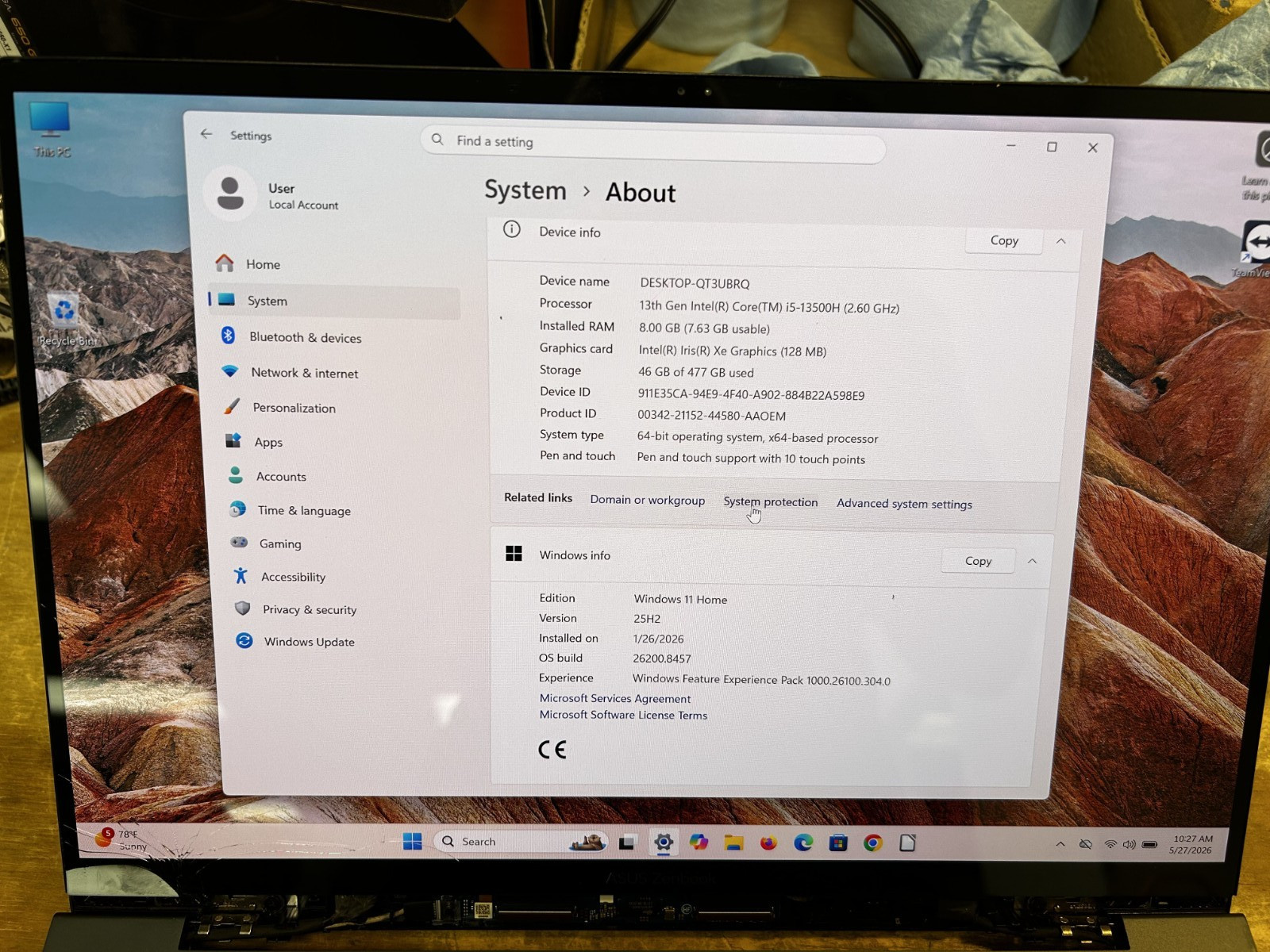Click the System breadcrumb in header

(525, 190)
